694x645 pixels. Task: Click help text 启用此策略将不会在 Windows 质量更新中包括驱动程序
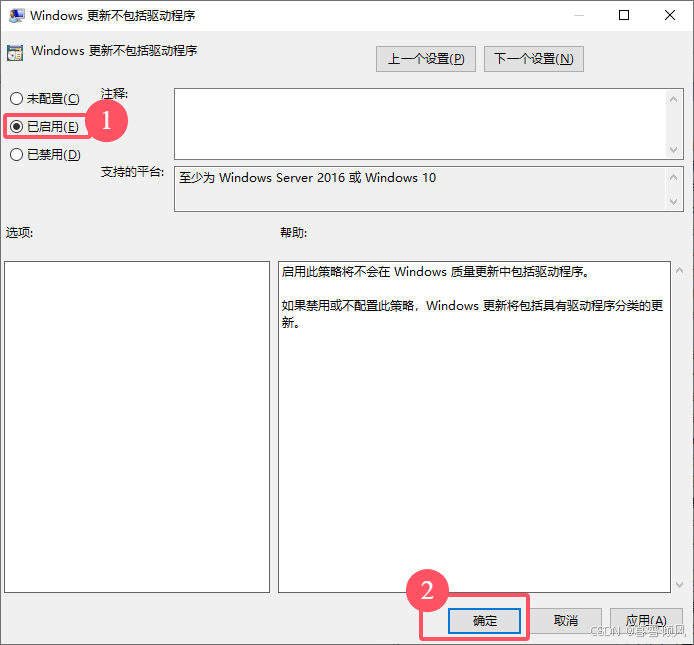(x=436, y=271)
